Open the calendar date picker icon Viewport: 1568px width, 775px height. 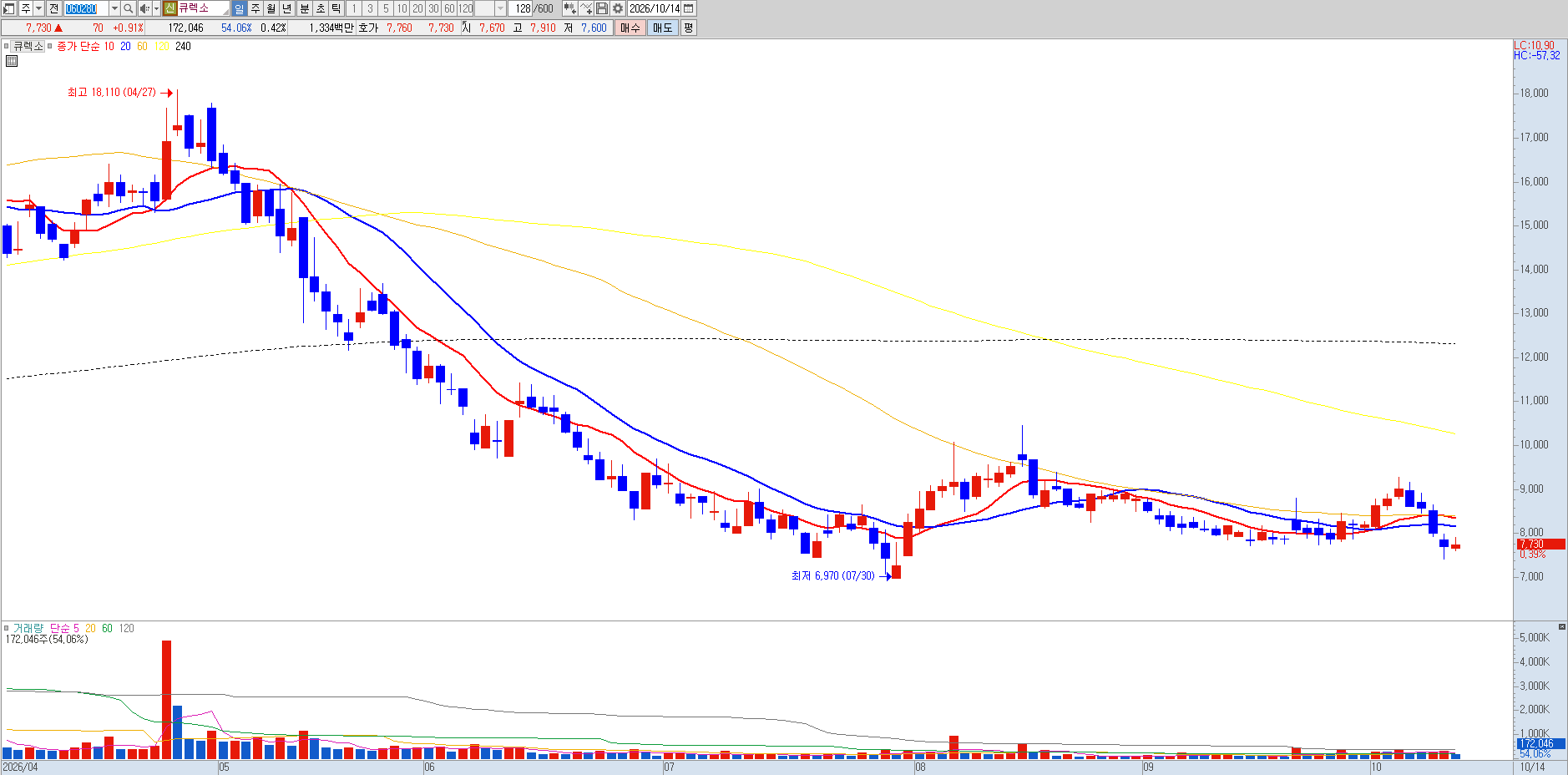[x=689, y=8]
